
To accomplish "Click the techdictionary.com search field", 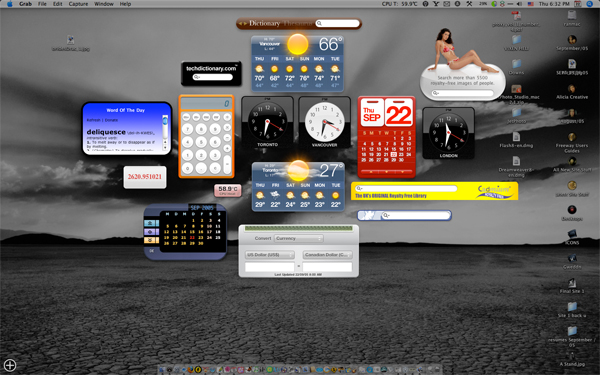I will coord(213,77).
